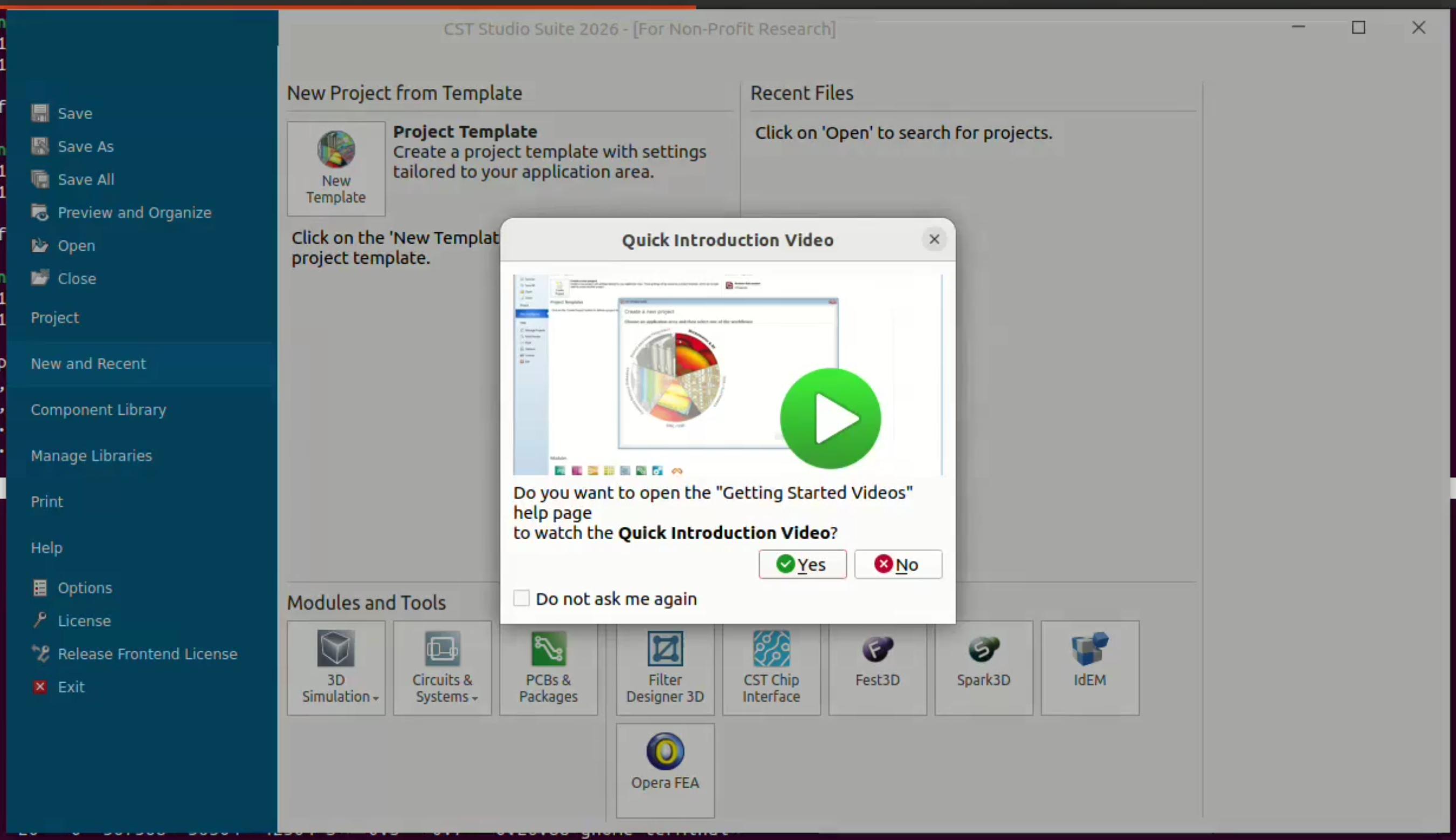Screen dimensions: 1456x840
Task: Open the Print section
Action: click(47, 501)
